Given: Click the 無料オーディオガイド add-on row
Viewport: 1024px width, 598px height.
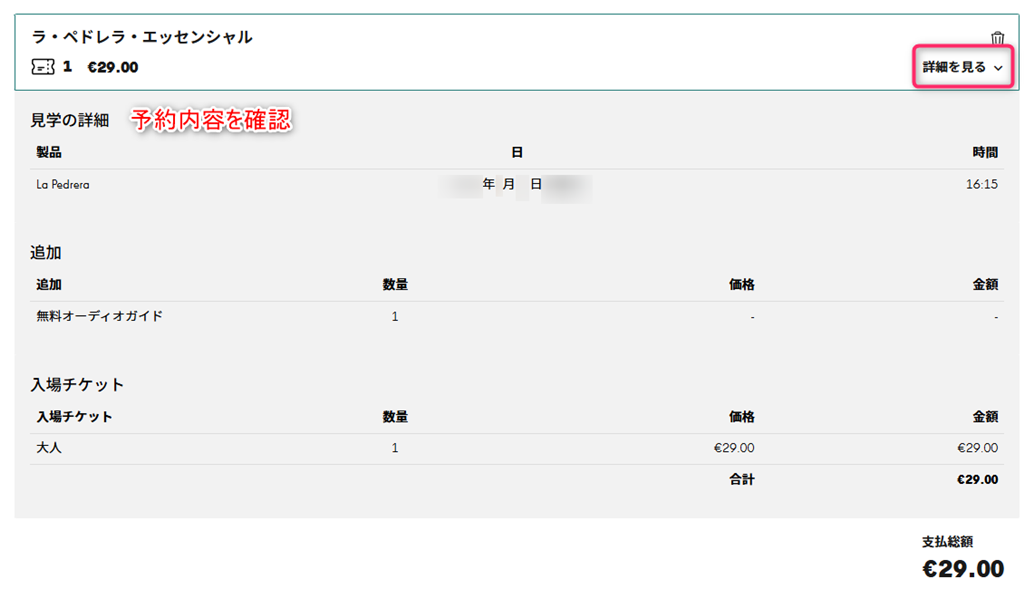Looking at the screenshot, I should 99,317.
